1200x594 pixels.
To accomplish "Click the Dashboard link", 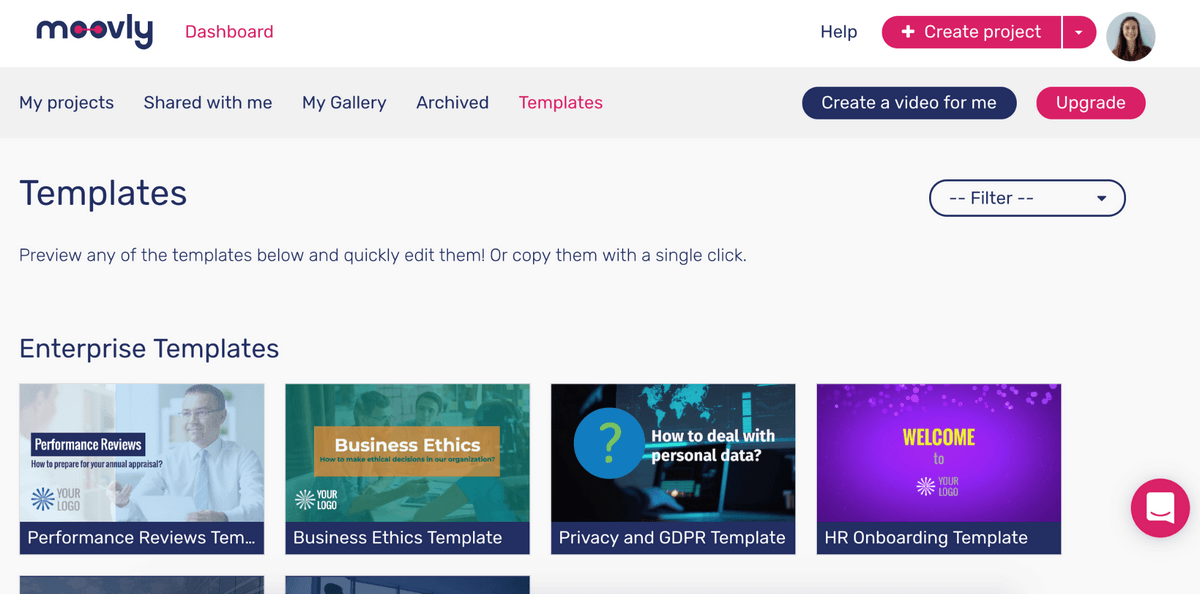I will tap(229, 32).
